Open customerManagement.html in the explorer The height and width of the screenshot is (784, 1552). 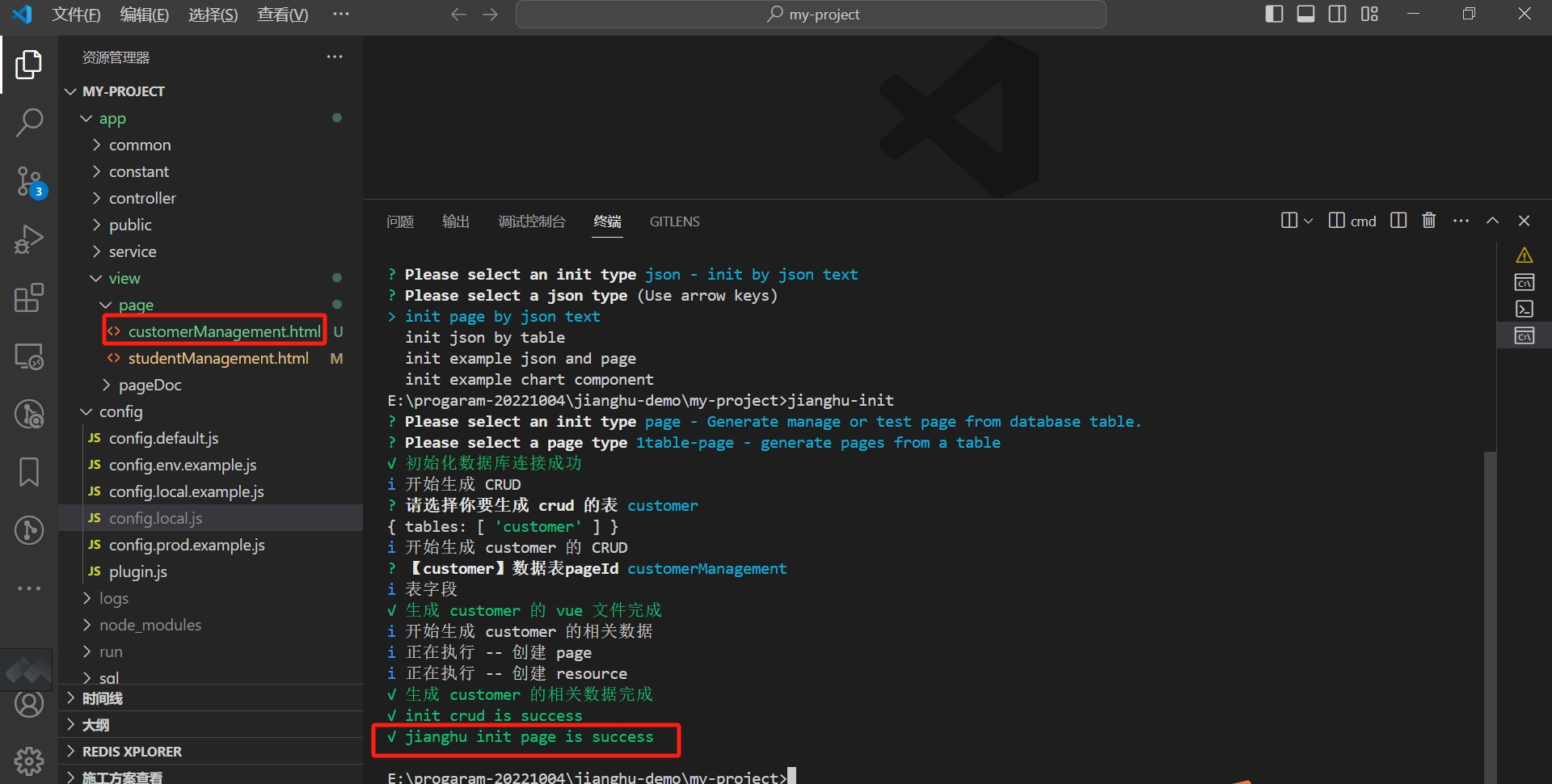(224, 331)
